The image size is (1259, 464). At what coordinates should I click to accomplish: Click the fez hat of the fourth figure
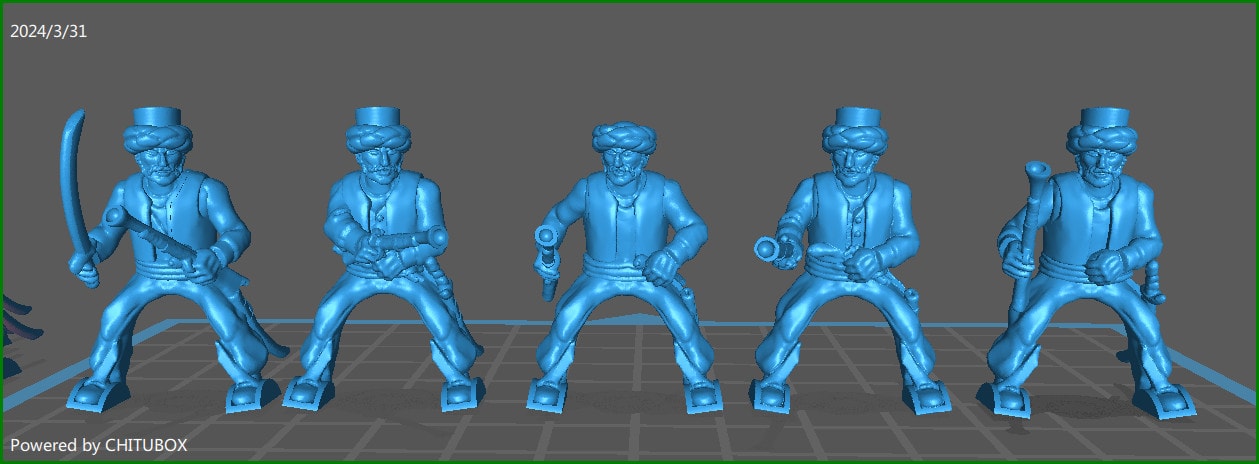[x=859, y=119]
